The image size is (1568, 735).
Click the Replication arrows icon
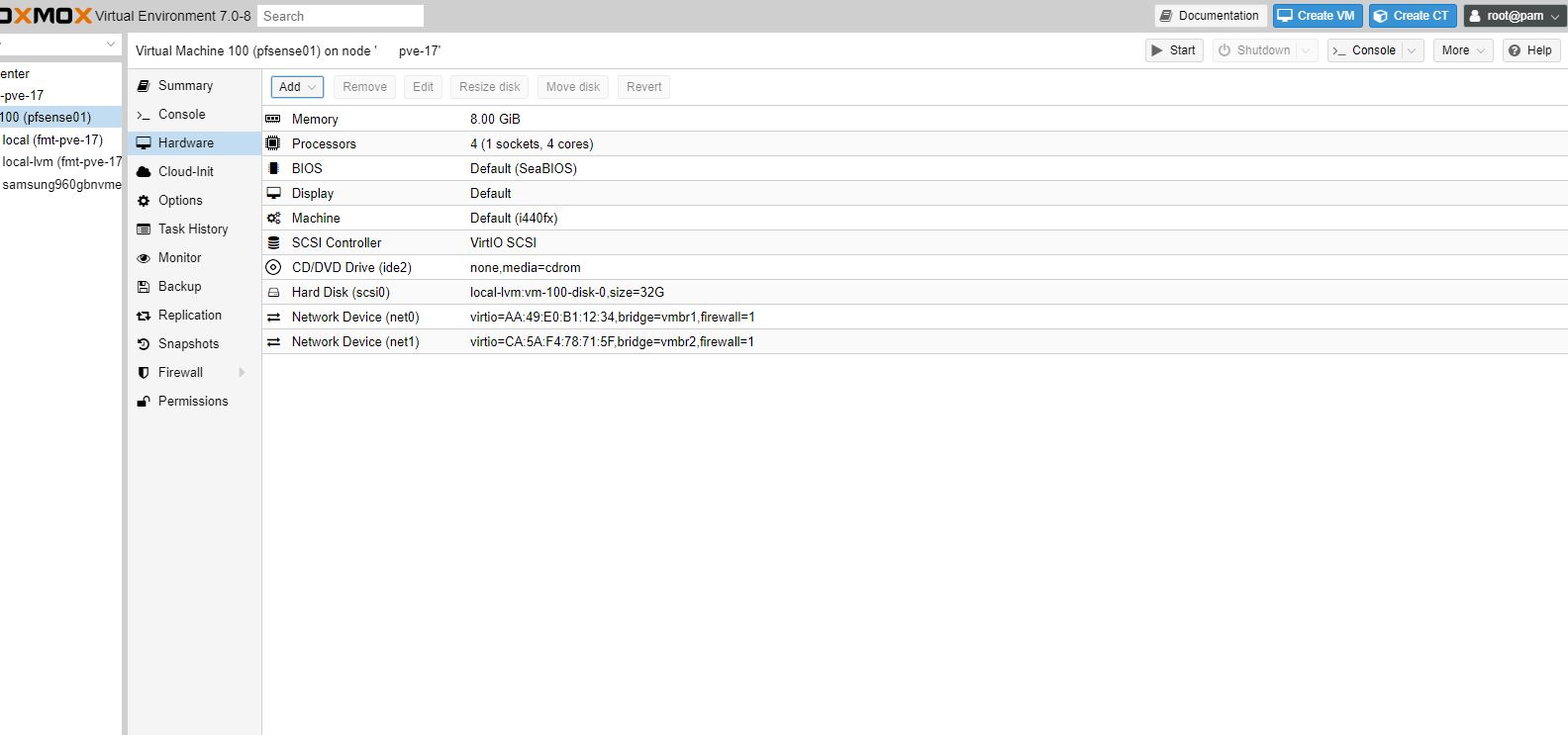[x=144, y=316]
